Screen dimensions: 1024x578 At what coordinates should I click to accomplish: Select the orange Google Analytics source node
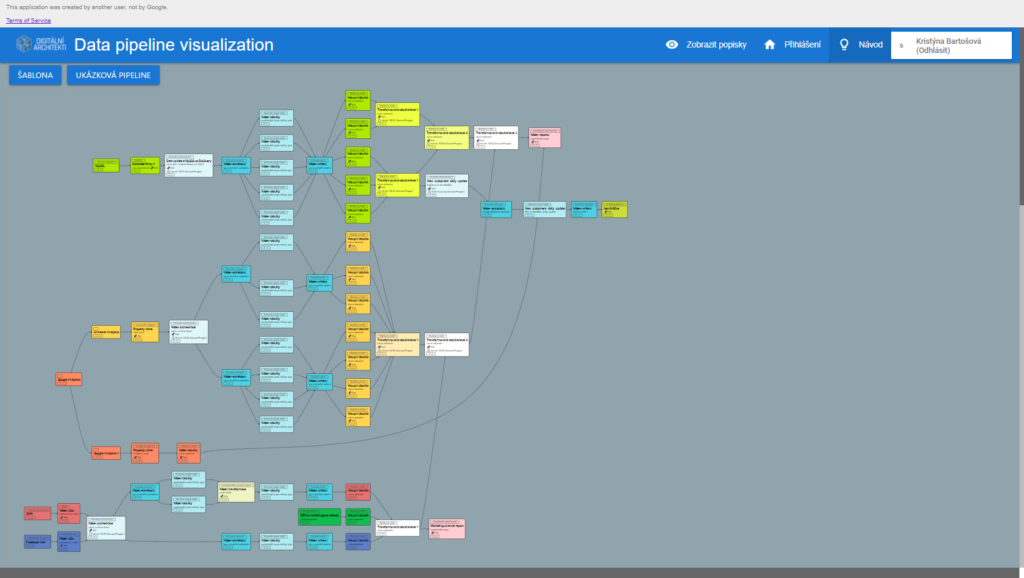click(69, 379)
